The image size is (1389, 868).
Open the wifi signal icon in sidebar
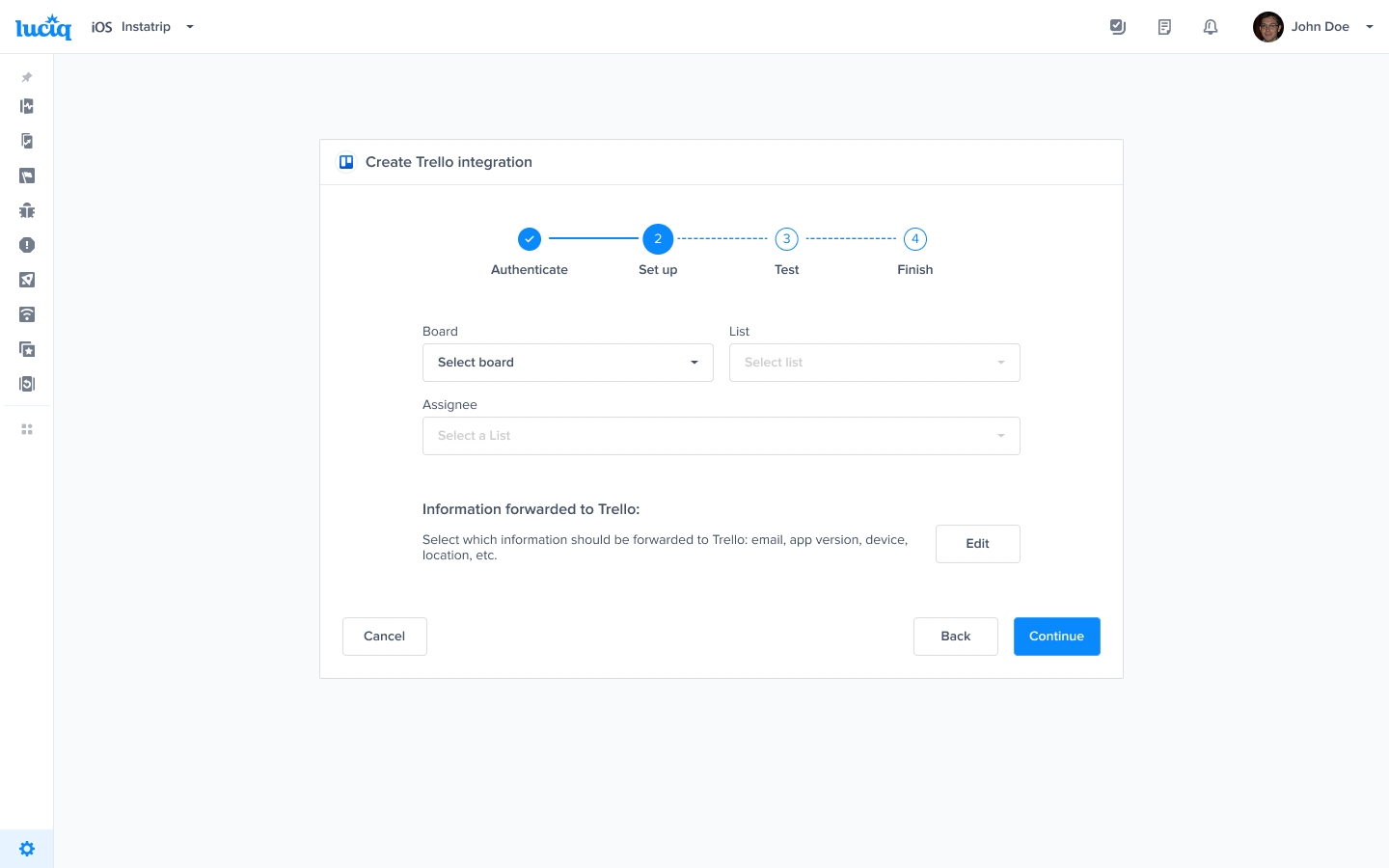27,314
